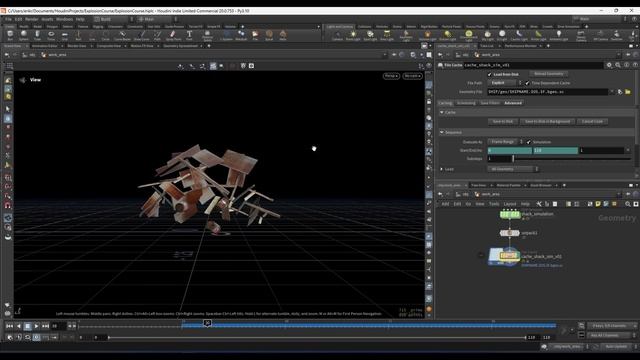Select the Draw Curve shelf tool
Viewport: 640px width, 360px height.
click(141, 35)
